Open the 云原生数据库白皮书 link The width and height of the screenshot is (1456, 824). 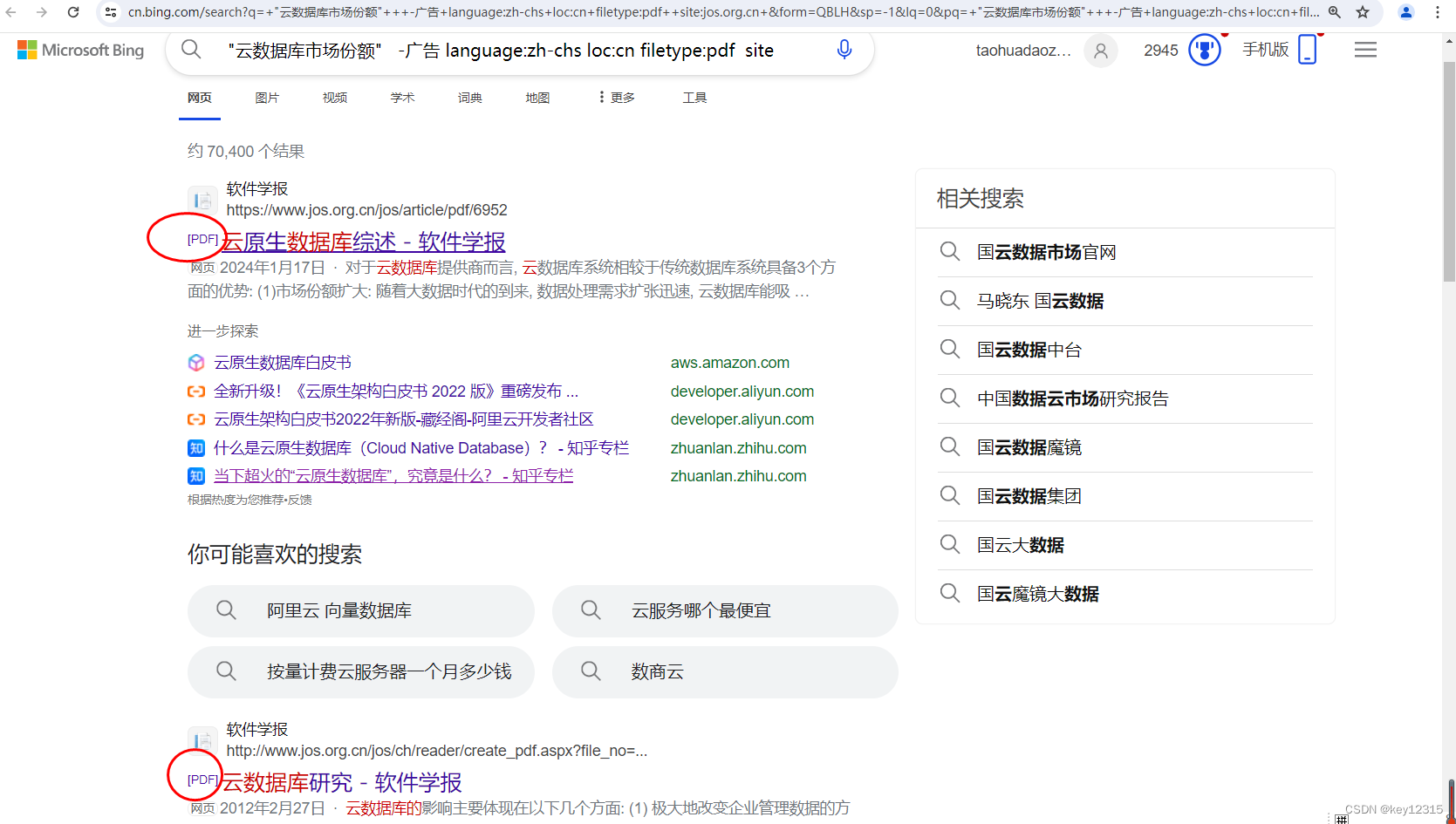[283, 363]
